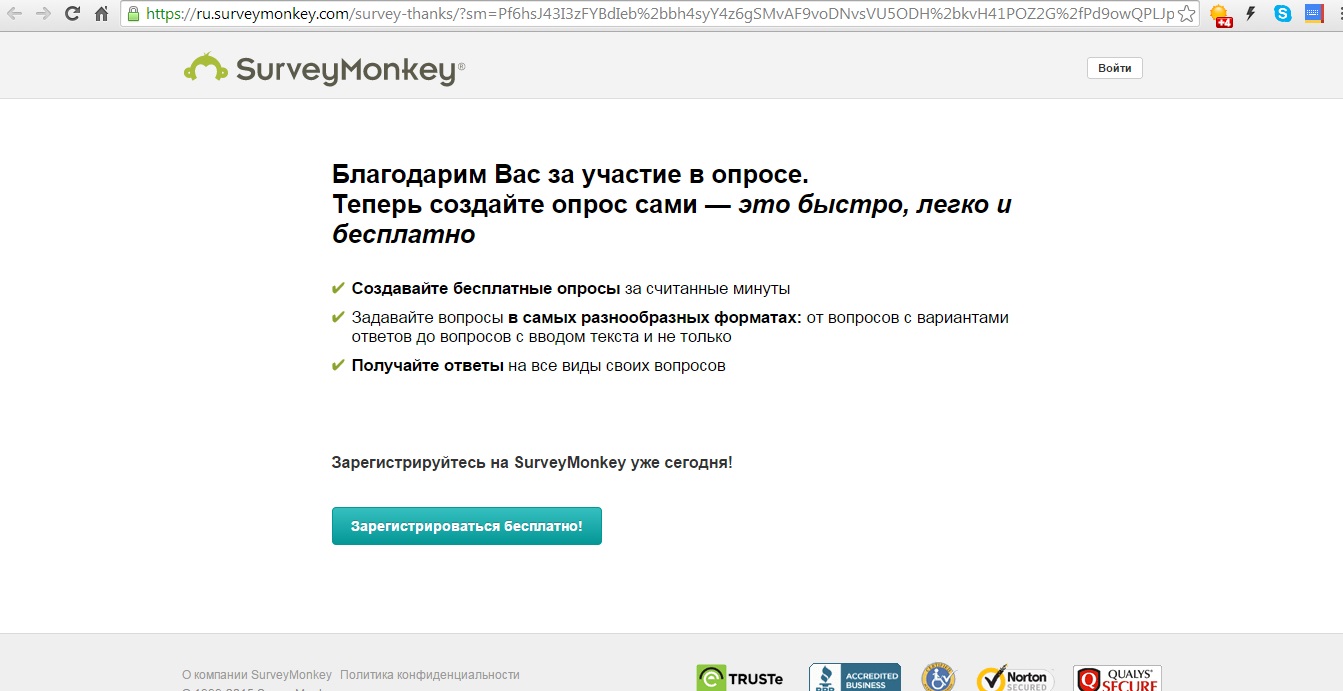
Task: Click the green padlock security icon
Action: point(133,14)
